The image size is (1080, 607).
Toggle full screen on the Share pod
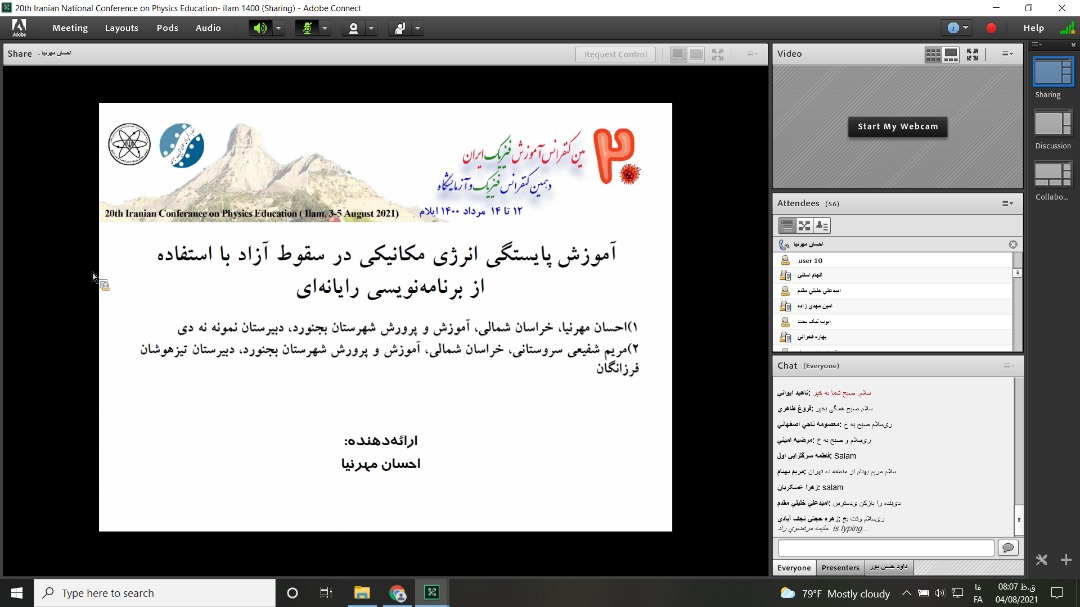(x=718, y=54)
